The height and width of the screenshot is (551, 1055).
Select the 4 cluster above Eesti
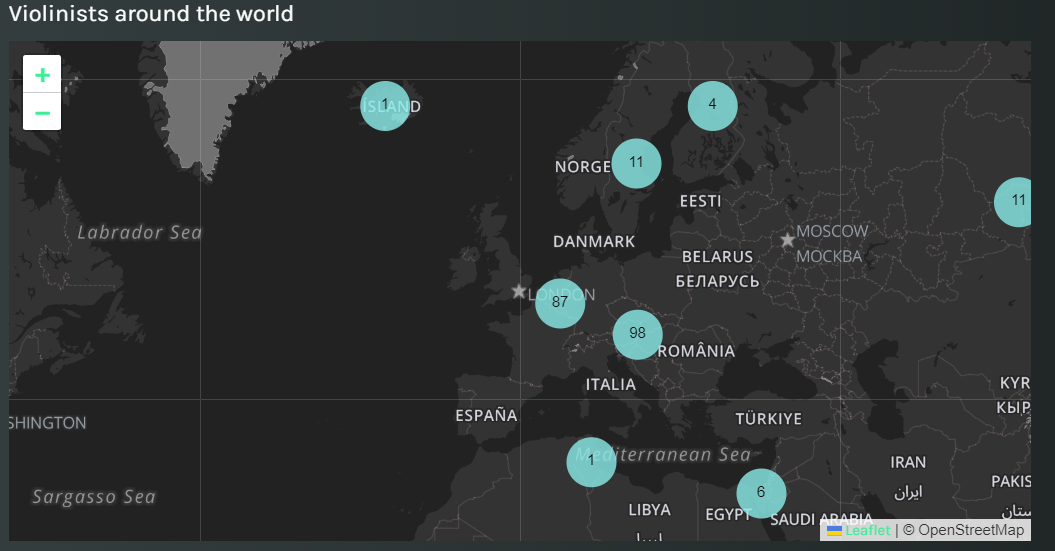(x=712, y=105)
